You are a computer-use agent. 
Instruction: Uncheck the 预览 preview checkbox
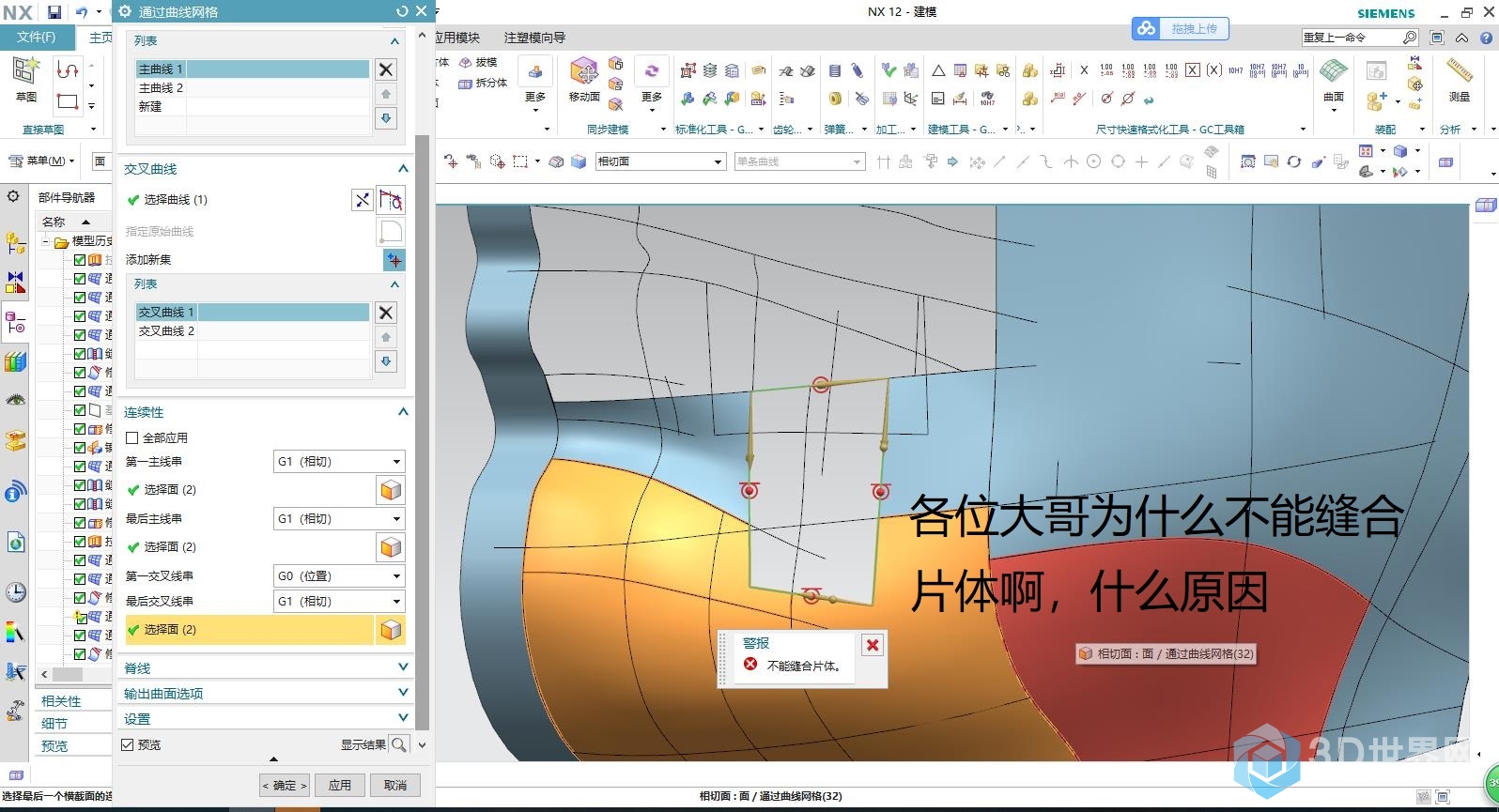(x=128, y=745)
